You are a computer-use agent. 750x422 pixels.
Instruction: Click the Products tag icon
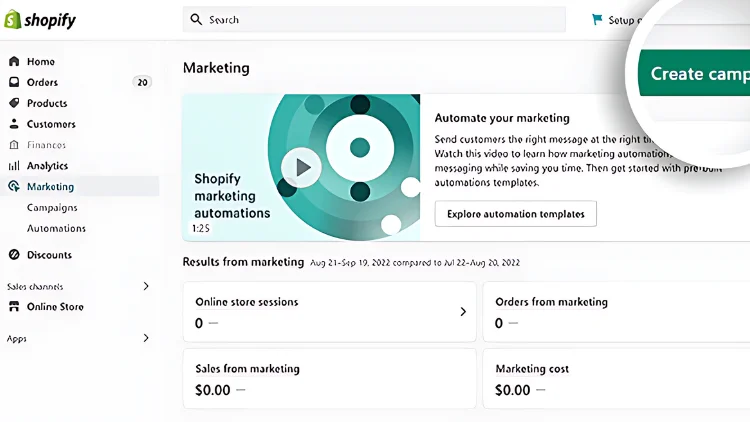(14, 103)
